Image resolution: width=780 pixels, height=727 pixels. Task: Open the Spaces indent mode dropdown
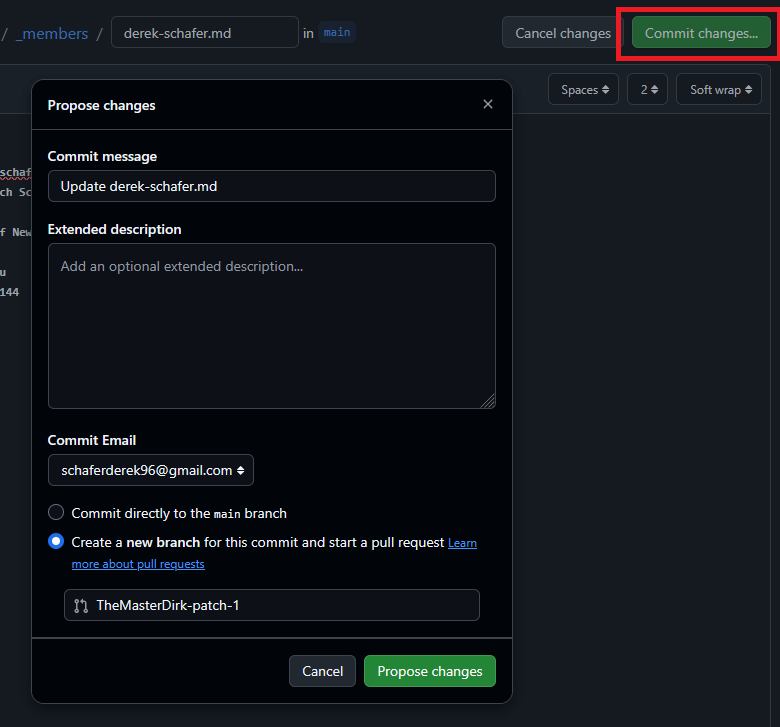583,90
